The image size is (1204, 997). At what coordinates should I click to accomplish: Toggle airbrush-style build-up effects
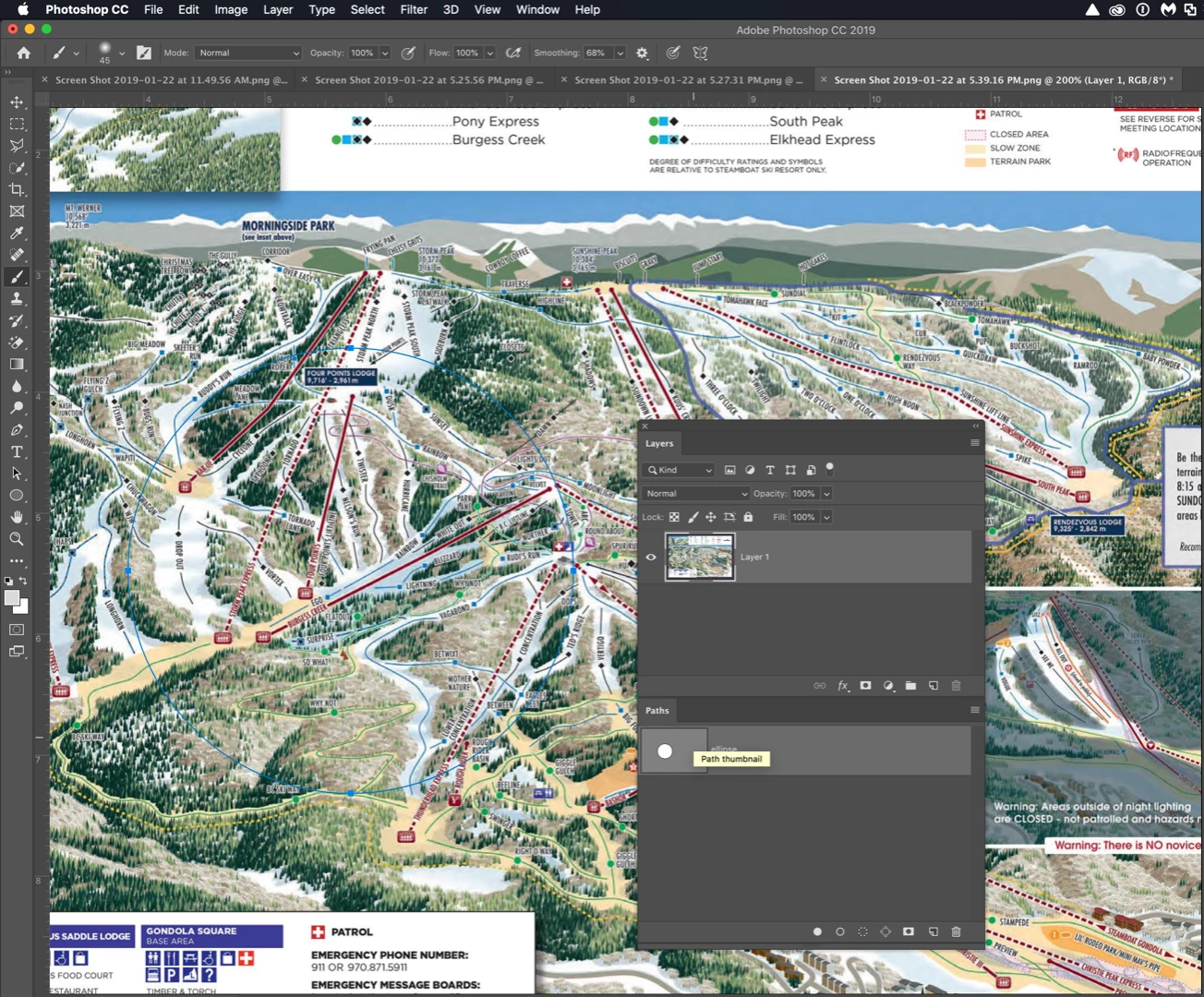tap(514, 53)
